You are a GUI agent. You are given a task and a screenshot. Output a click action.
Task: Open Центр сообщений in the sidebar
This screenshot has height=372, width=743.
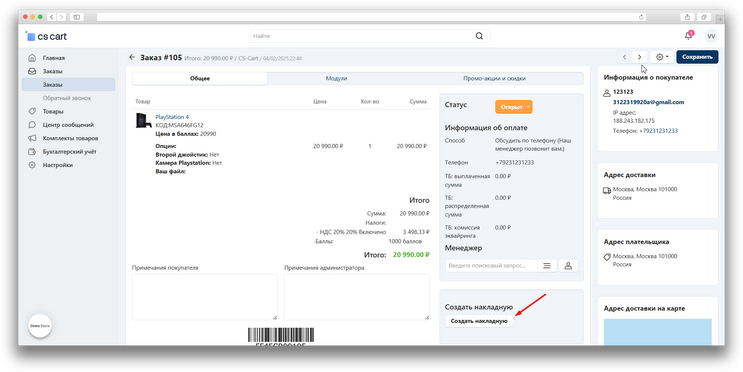pos(68,125)
